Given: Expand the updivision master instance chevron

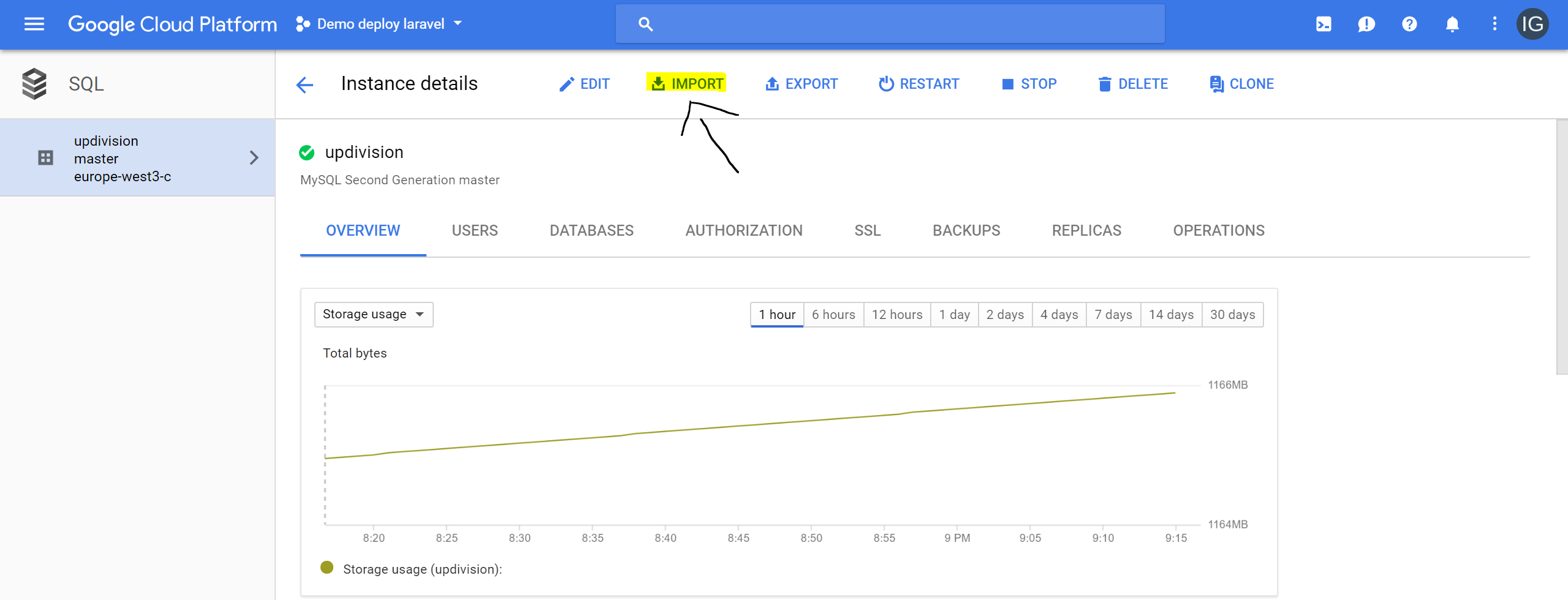Looking at the screenshot, I should click(254, 157).
